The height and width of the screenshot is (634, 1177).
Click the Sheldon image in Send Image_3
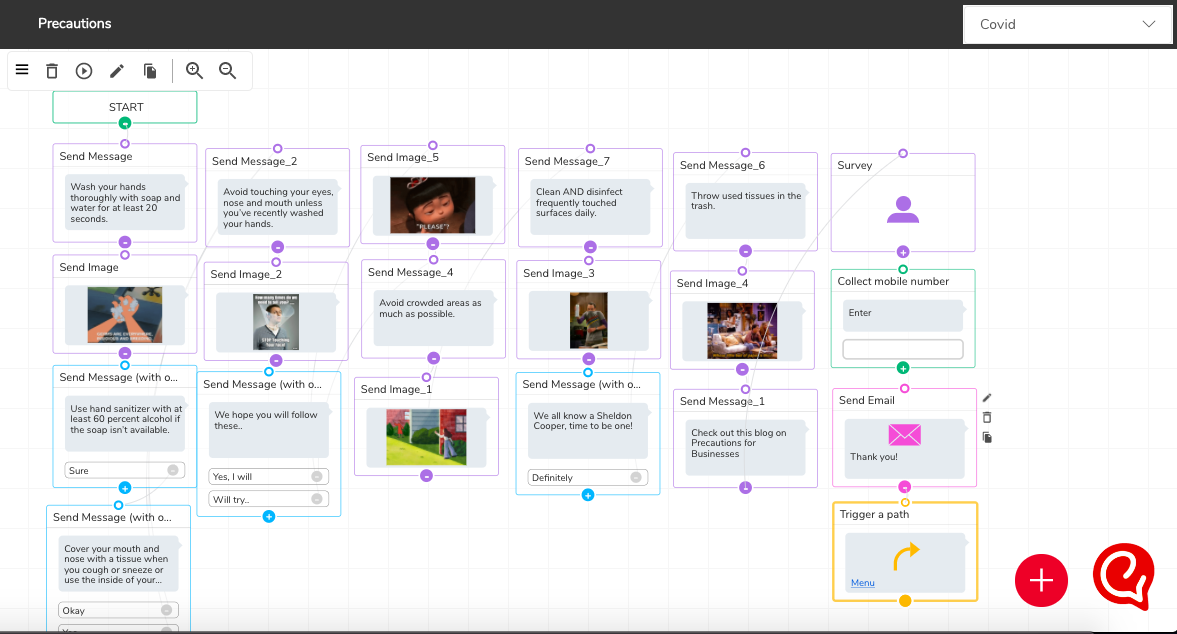[x=588, y=320]
